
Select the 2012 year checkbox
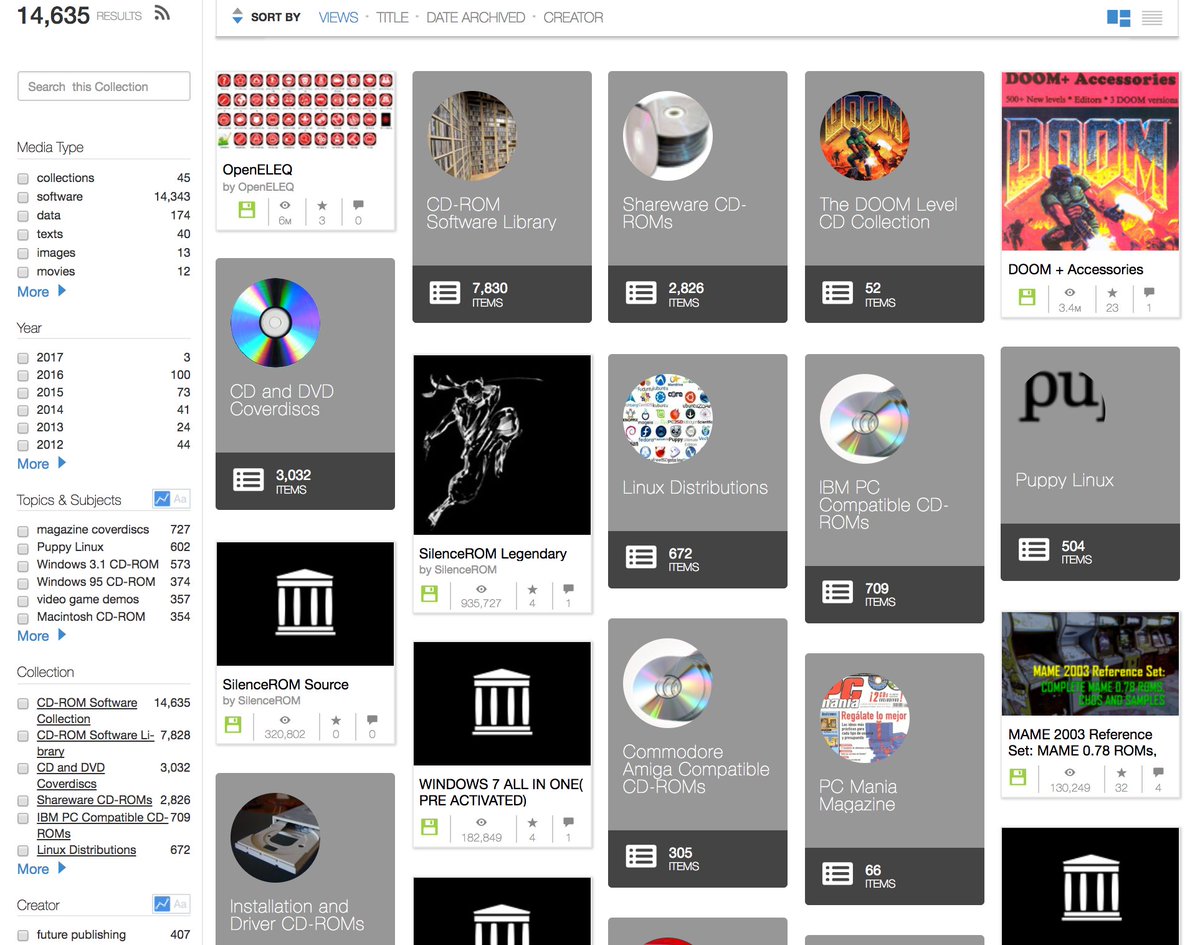(x=23, y=445)
